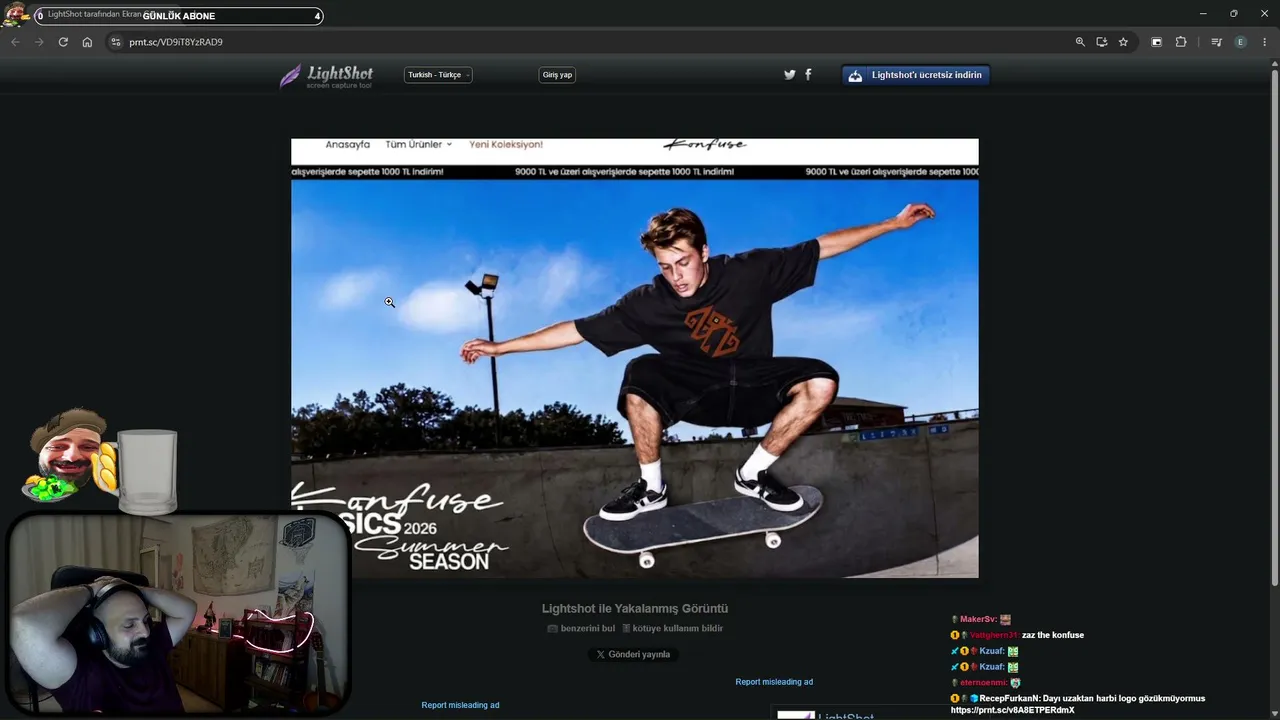Click kötüye kullanım bildir link

[x=672, y=628]
